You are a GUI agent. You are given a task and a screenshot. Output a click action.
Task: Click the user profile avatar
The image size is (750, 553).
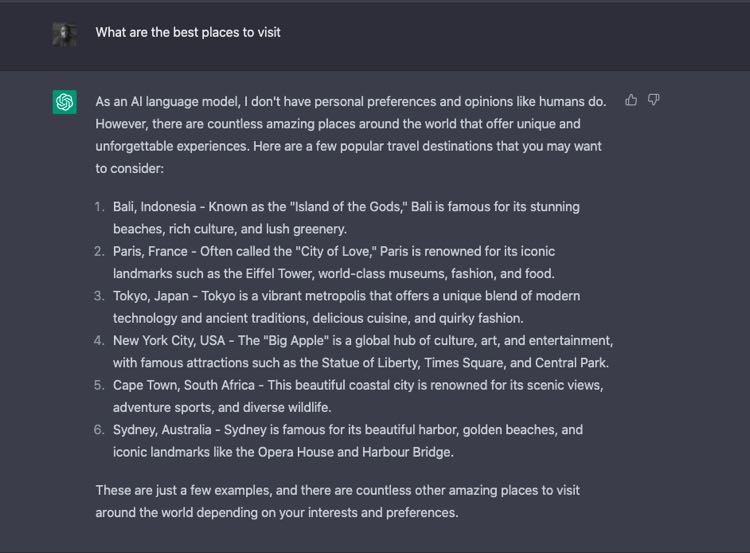pos(65,35)
